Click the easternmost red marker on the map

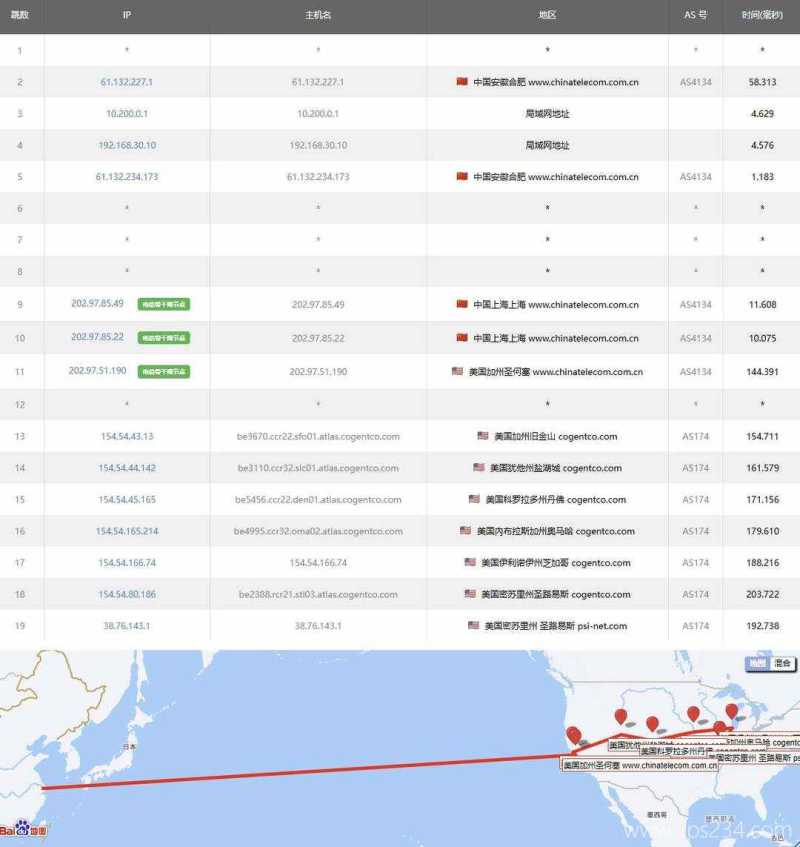[731, 711]
